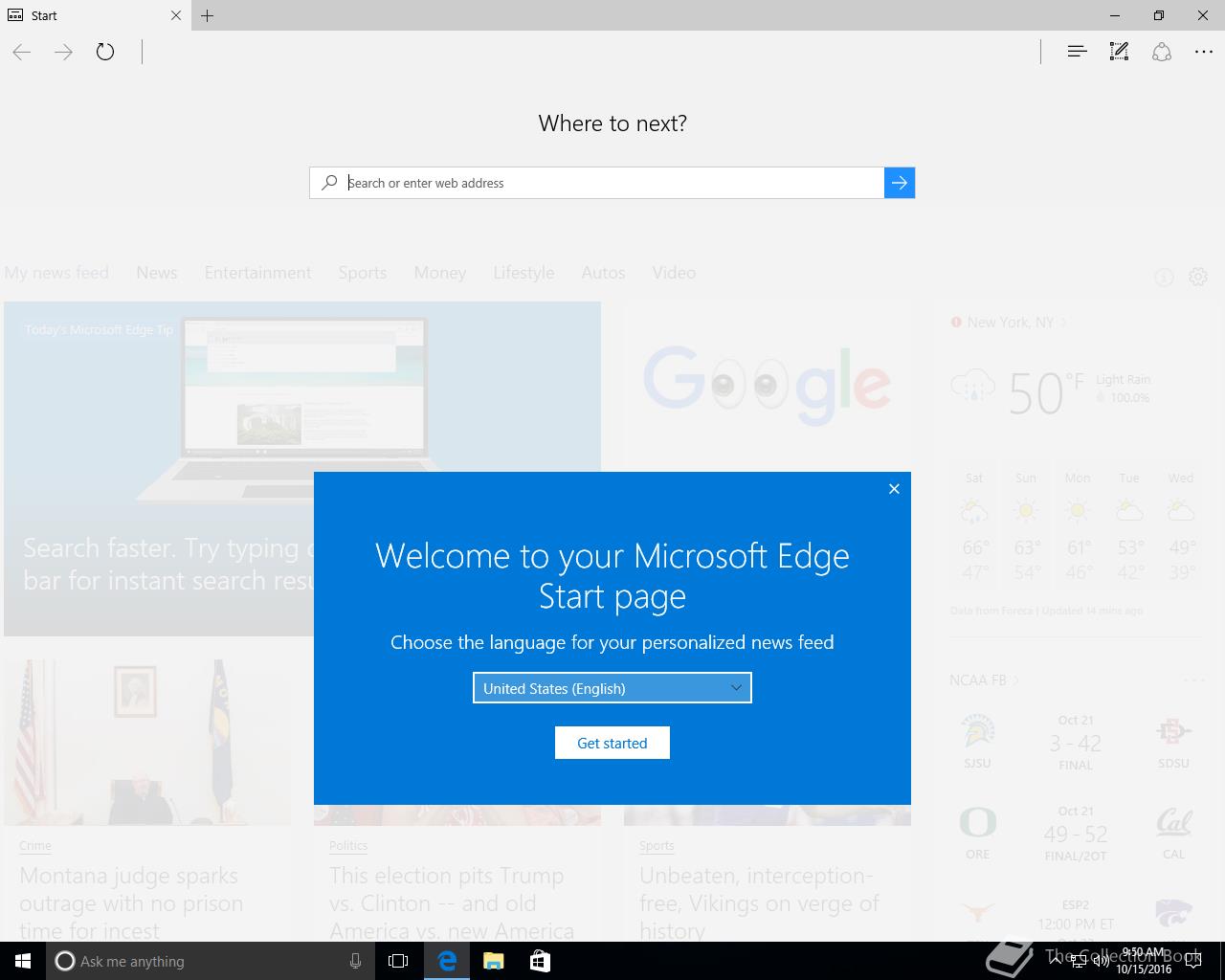
Task: Open File Explorer from taskbar
Action: click(x=493, y=961)
